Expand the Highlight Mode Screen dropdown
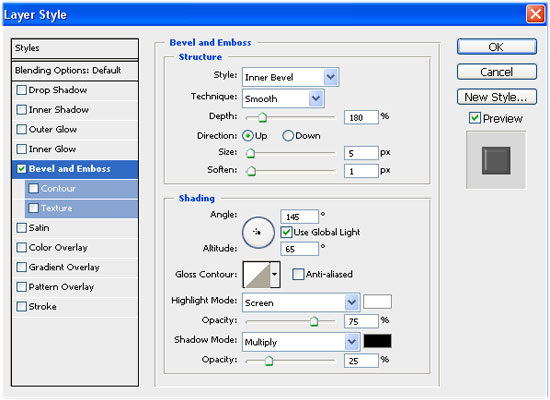550x400 pixels. tap(301, 302)
